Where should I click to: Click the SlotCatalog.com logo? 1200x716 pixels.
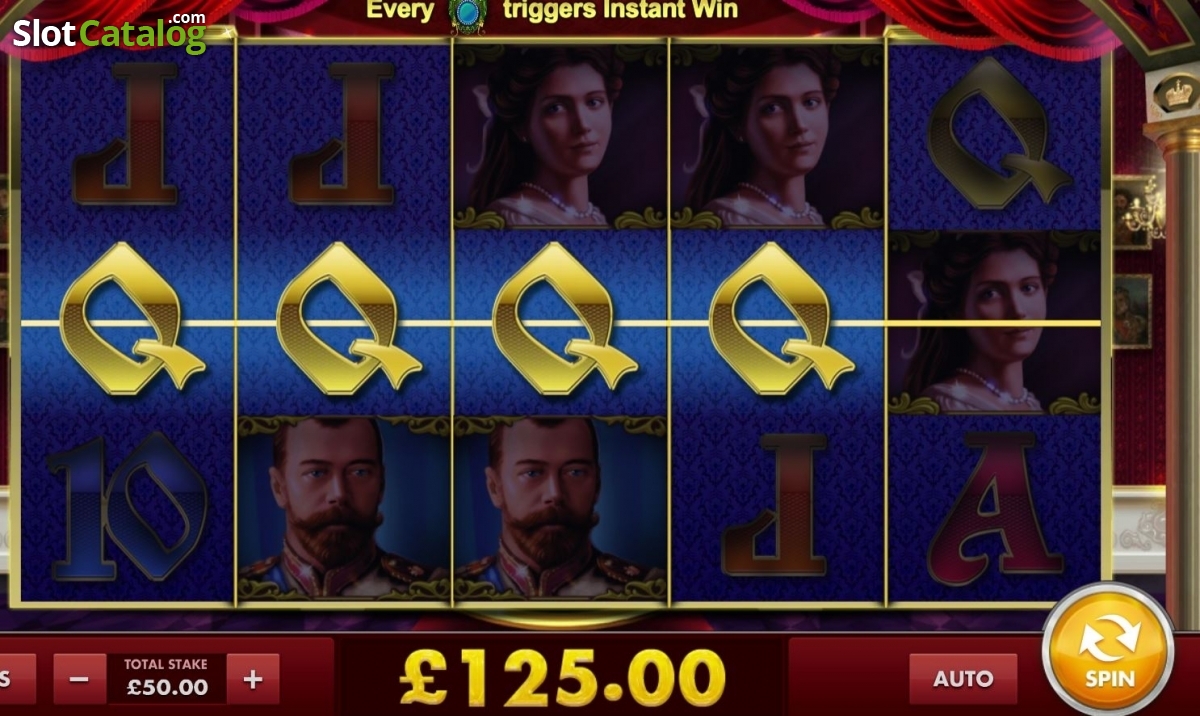click(x=109, y=33)
